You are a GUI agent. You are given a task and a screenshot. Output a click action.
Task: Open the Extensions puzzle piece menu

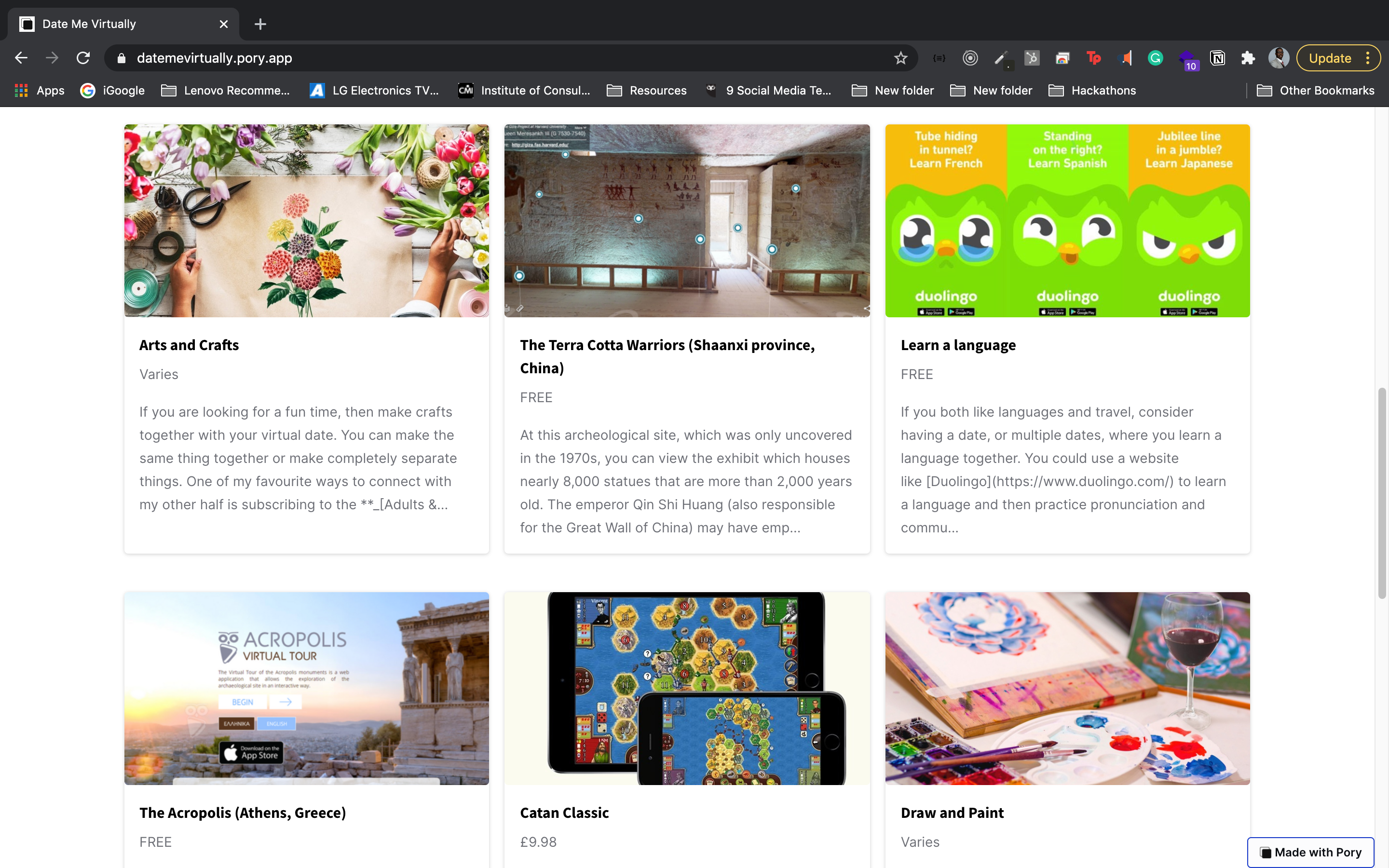[1247, 58]
